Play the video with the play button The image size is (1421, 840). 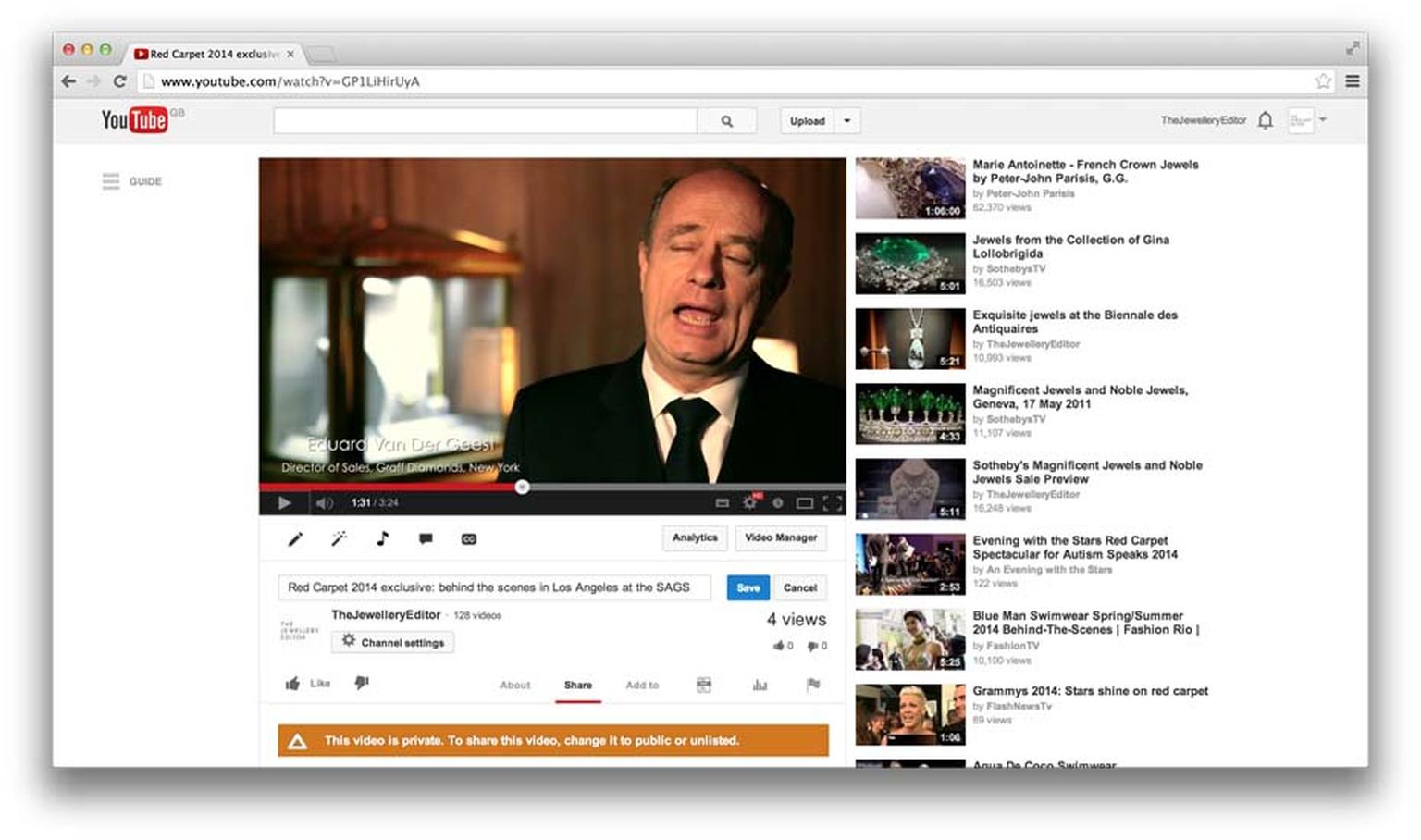pos(284,502)
